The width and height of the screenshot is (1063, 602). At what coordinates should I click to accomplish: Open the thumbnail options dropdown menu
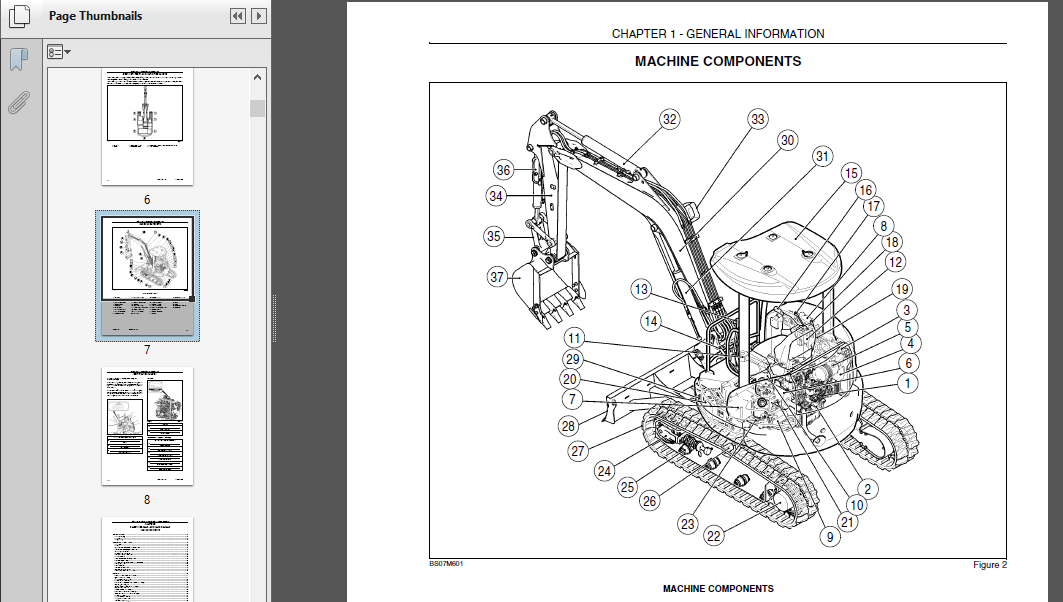coord(59,52)
